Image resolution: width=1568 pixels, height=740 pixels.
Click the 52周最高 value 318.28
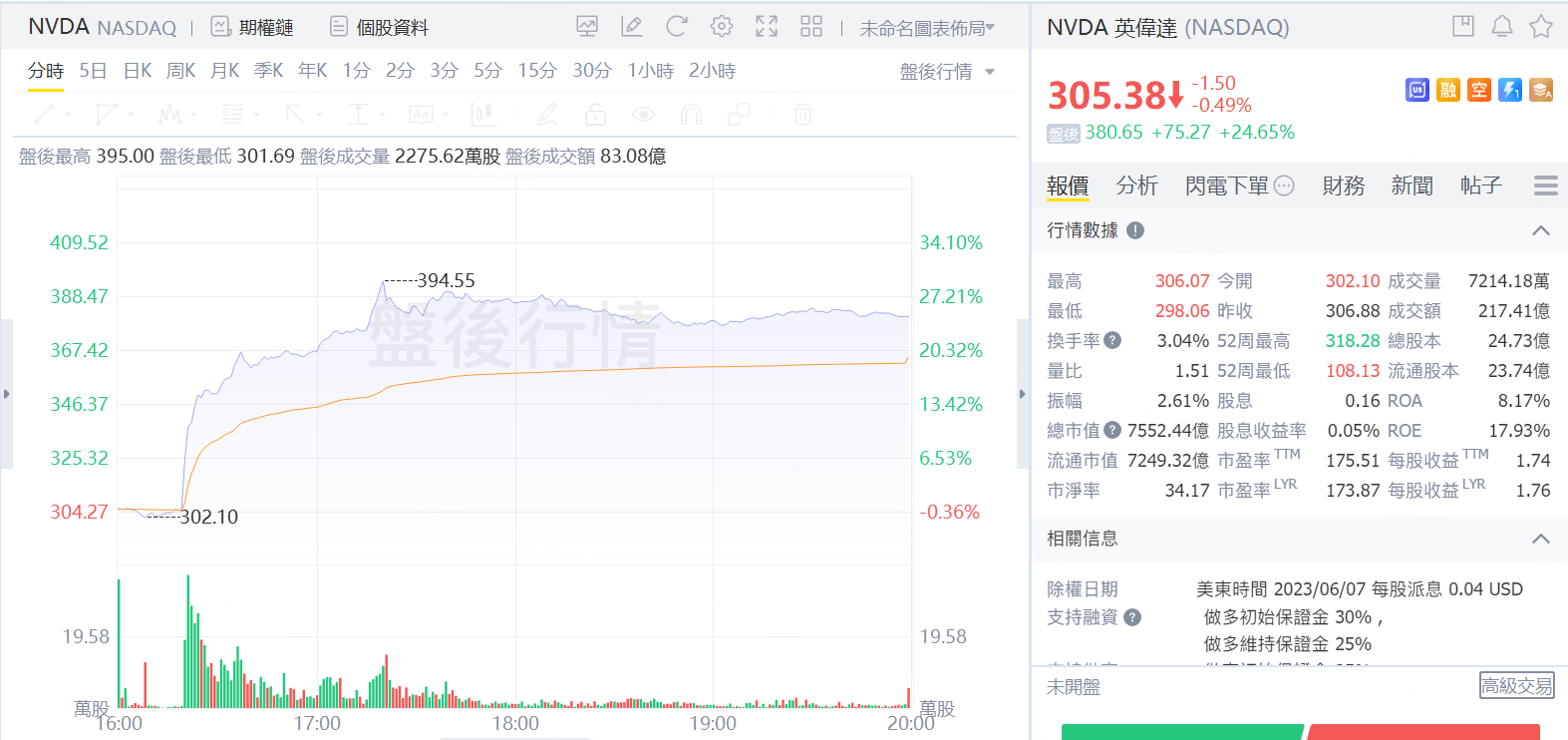tap(1353, 341)
